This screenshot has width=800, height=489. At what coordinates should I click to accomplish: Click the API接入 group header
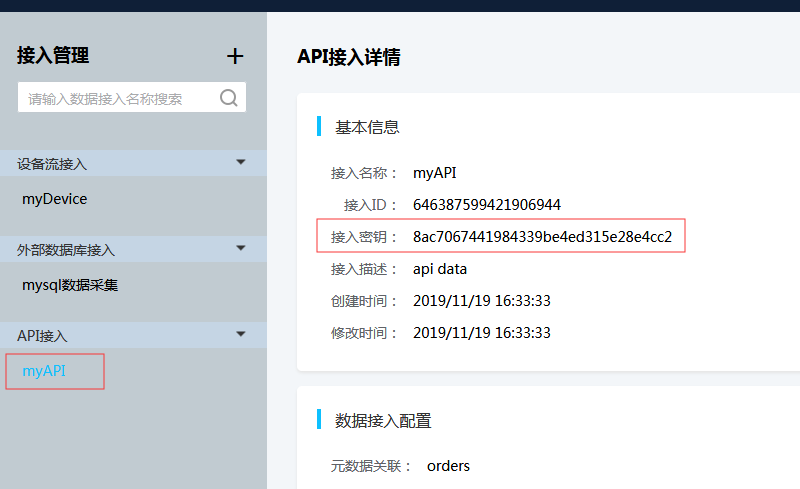pos(133,335)
